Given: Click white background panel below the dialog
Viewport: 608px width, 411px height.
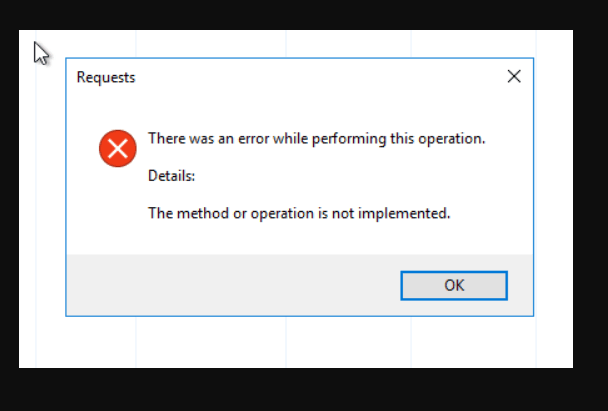Looking at the screenshot, I should [296, 342].
